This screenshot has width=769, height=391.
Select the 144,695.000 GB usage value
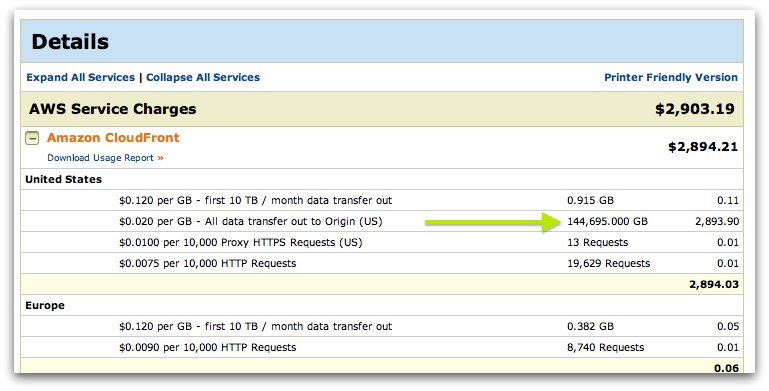pos(608,222)
